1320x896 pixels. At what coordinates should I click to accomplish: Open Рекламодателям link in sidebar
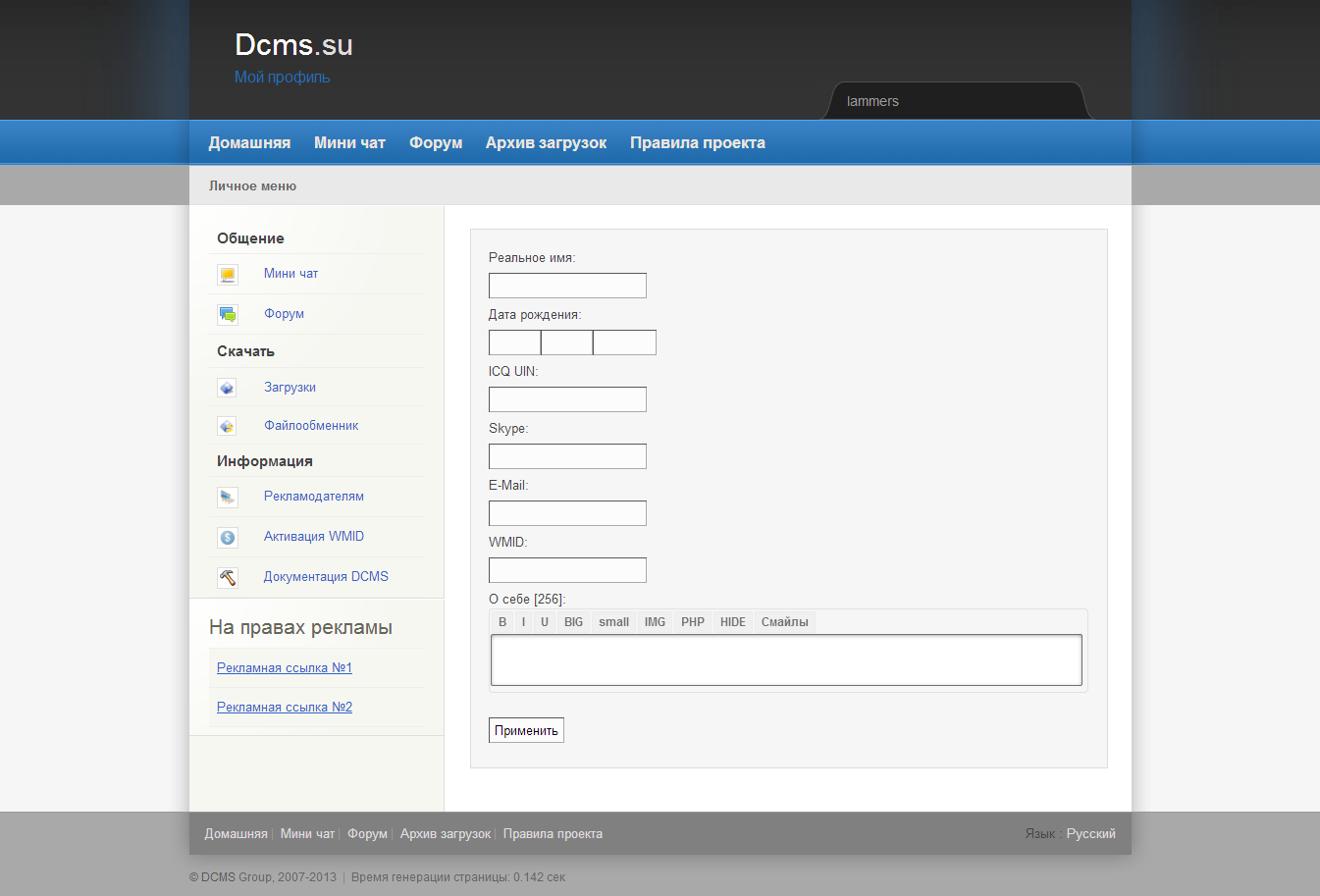tap(314, 496)
